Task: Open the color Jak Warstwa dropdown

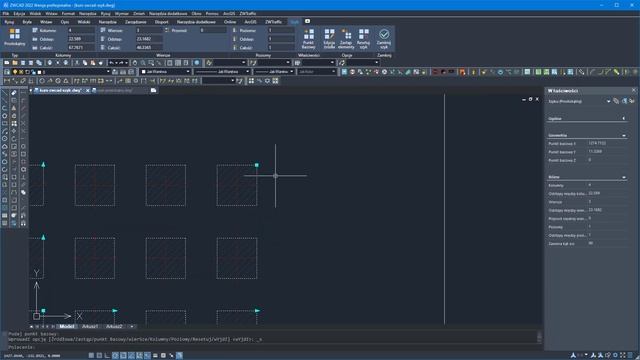Action: (x=187, y=72)
